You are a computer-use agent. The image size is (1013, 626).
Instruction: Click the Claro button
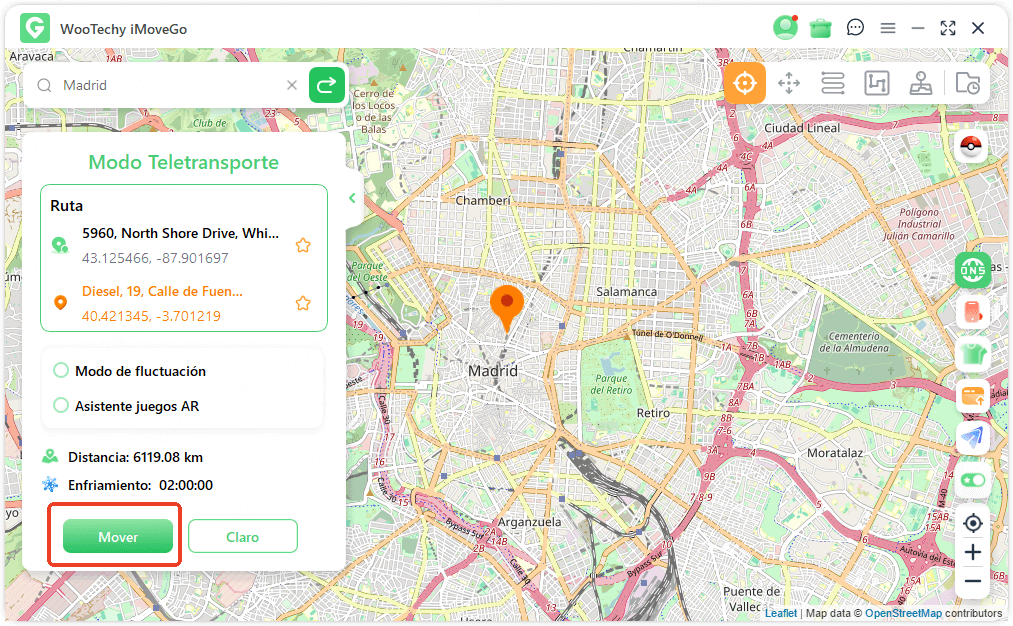coord(242,537)
